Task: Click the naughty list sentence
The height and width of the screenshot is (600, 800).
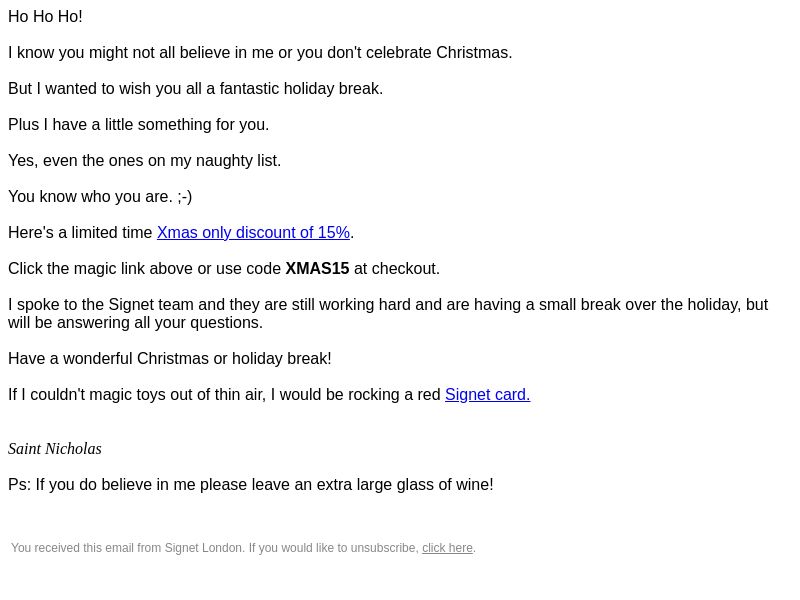Action: pos(144,160)
